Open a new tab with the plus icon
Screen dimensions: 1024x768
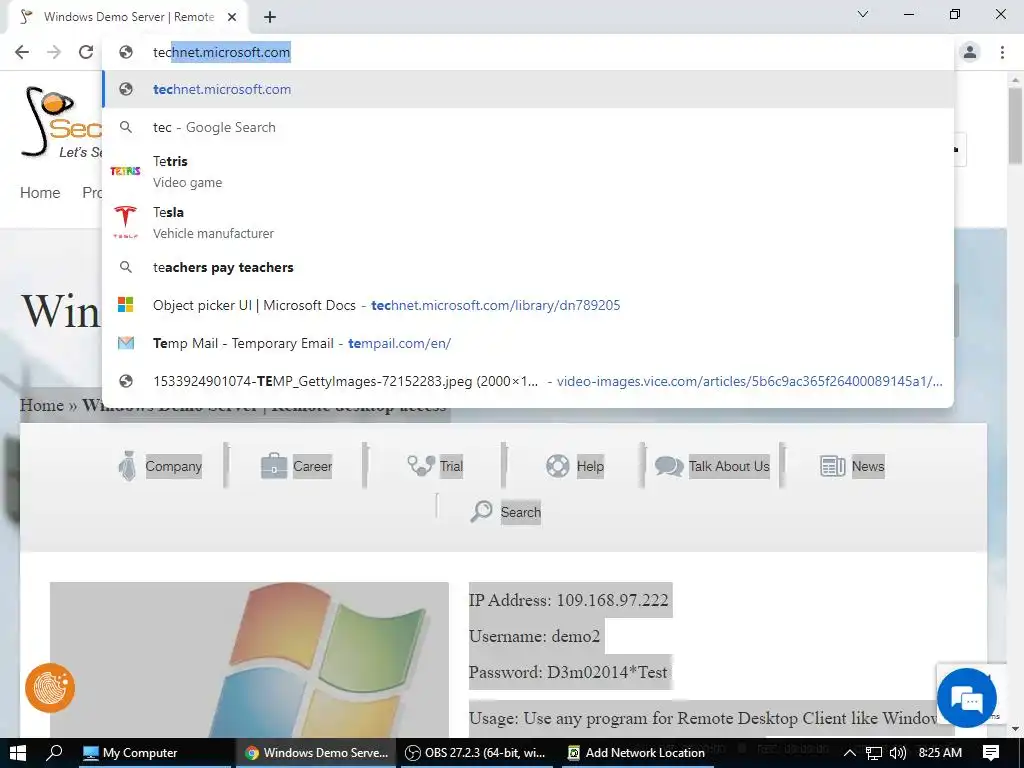pyautogui.click(x=270, y=17)
